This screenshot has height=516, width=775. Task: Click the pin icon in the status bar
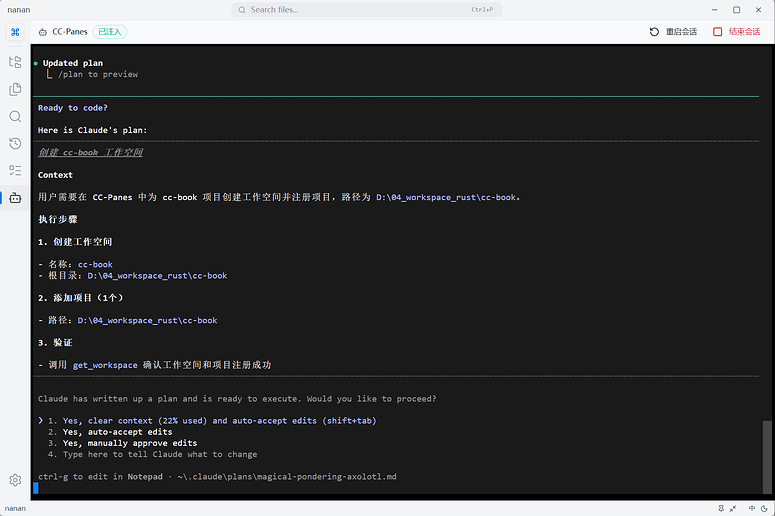click(721, 508)
